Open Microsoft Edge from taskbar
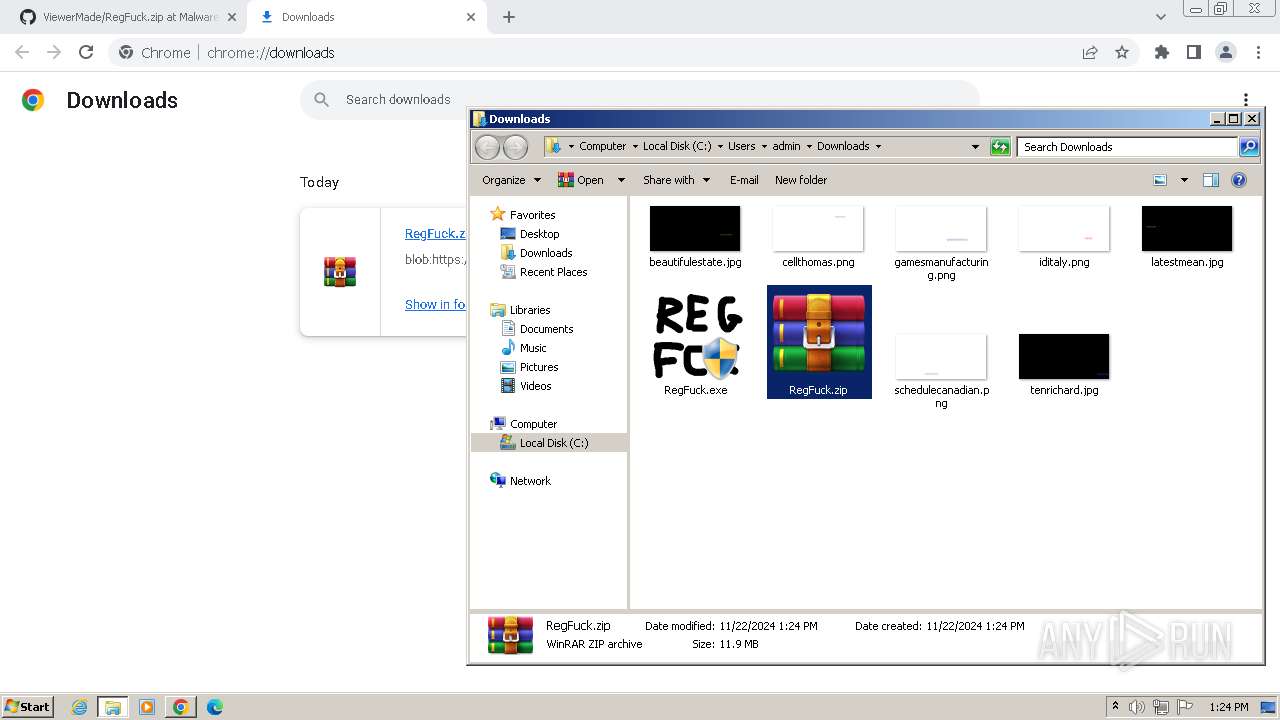The height and width of the screenshot is (720, 1280). coord(215,707)
